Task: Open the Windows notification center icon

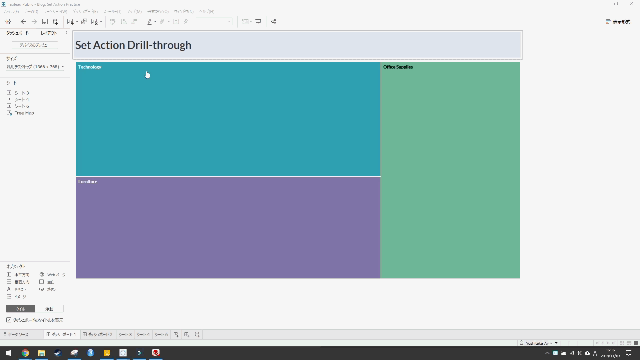Action: coord(629,353)
